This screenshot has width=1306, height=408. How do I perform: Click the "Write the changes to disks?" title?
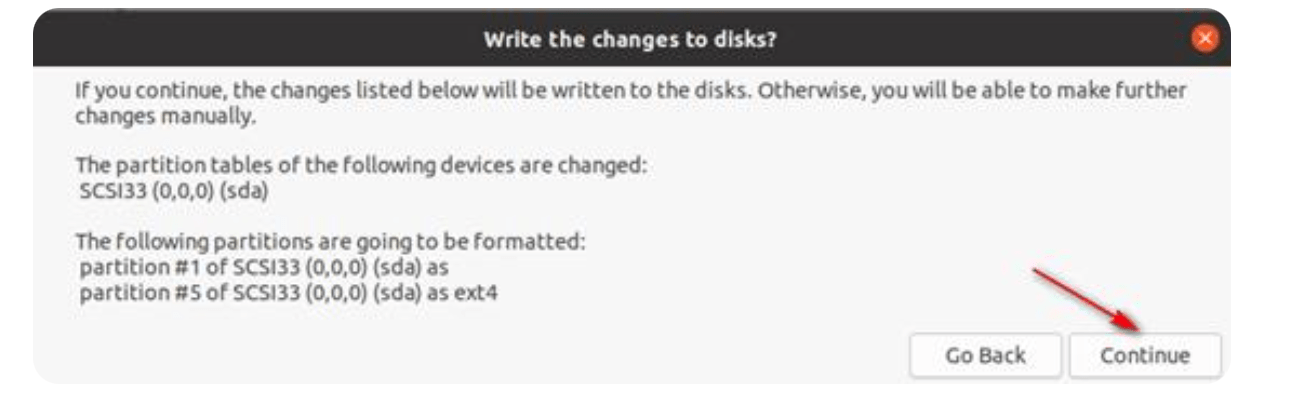pyautogui.click(x=632, y=40)
